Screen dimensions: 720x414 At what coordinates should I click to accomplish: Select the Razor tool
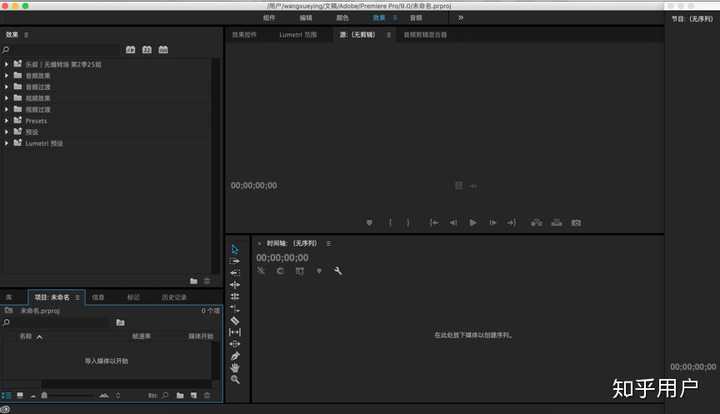pos(235,320)
